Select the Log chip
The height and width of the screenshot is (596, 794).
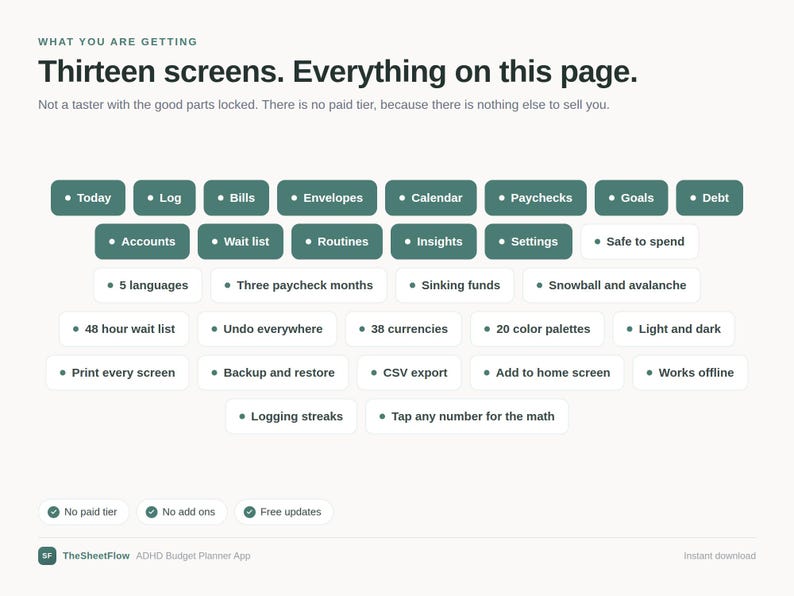pos(164,197)
